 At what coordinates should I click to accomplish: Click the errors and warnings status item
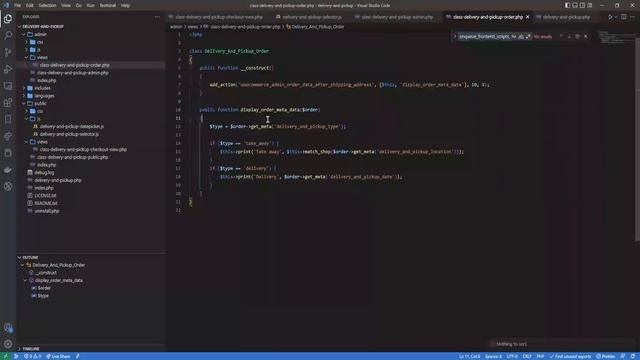click(x=32, y=356)
